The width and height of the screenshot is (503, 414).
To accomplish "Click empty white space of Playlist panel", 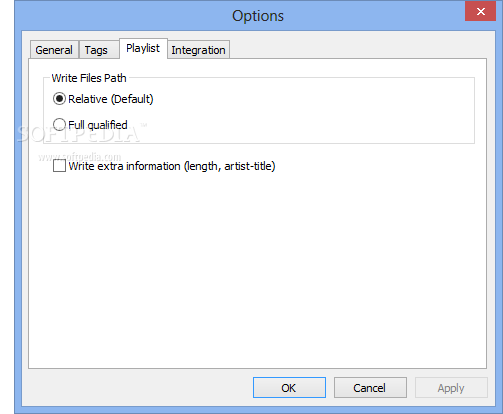I will point(257,267).
